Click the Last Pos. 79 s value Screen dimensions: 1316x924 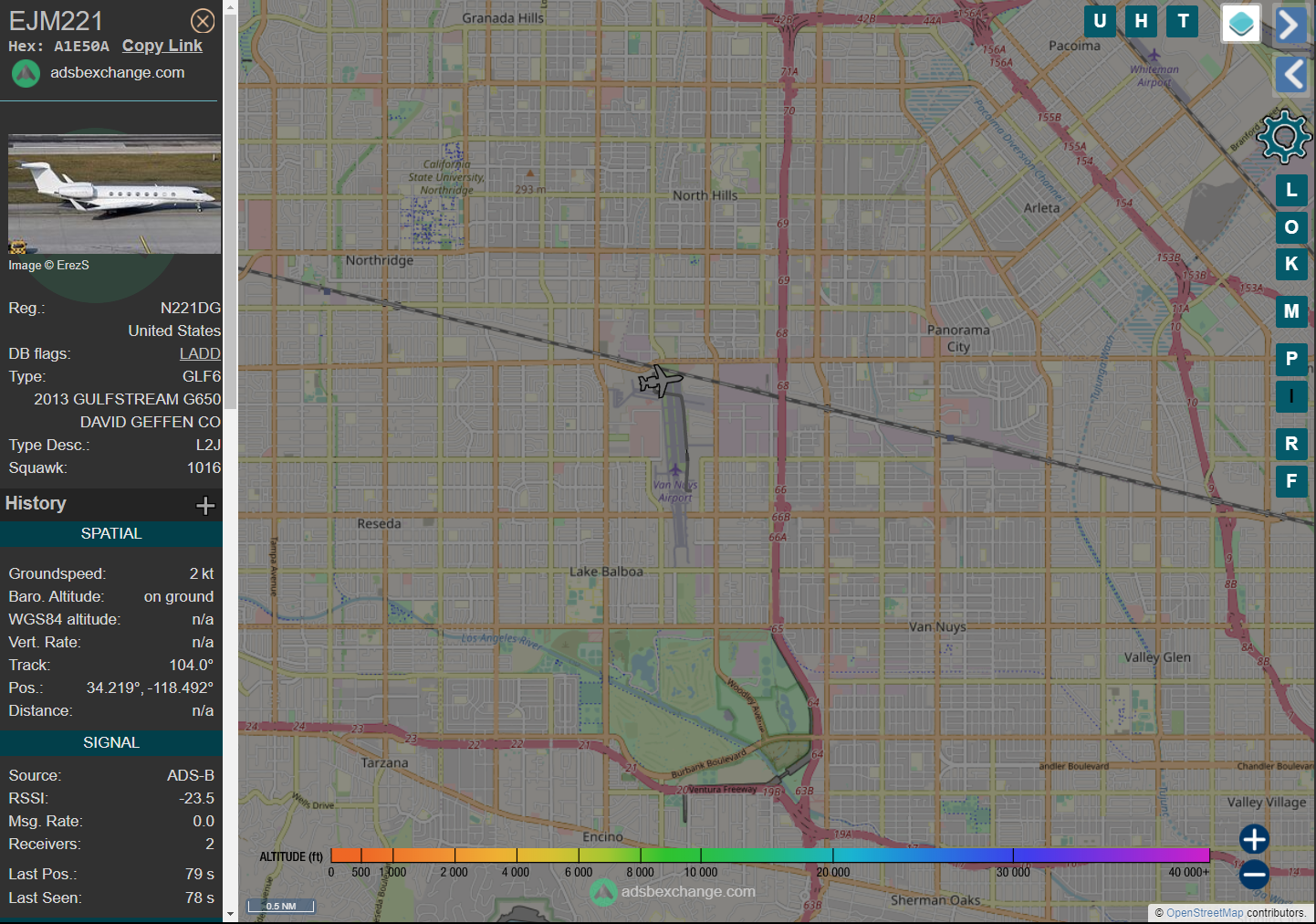tap(200, 874)
